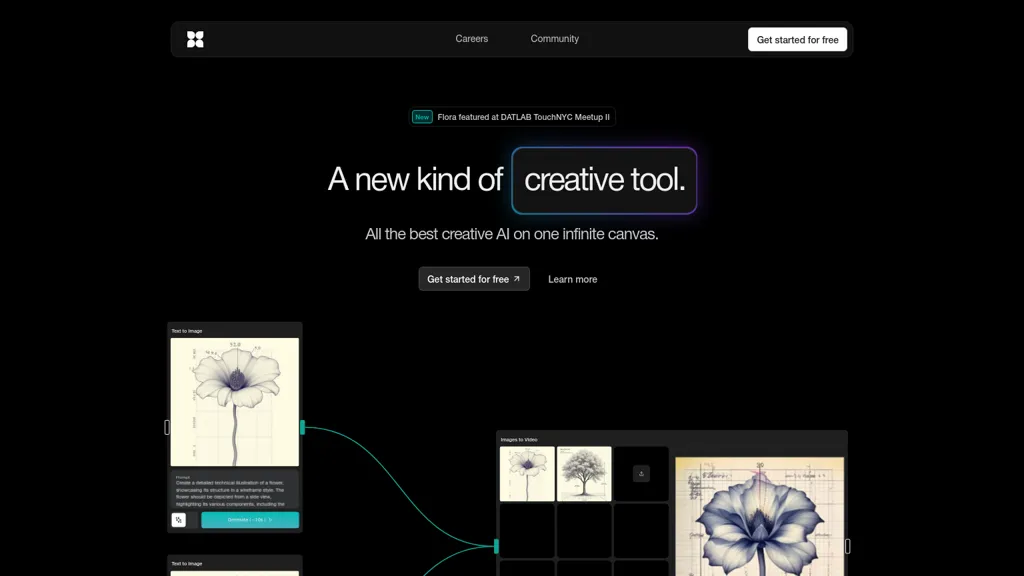The image size is (1024, 576).
Task: Click the flower image in the Text to Image node
Action: coord(234,402)
